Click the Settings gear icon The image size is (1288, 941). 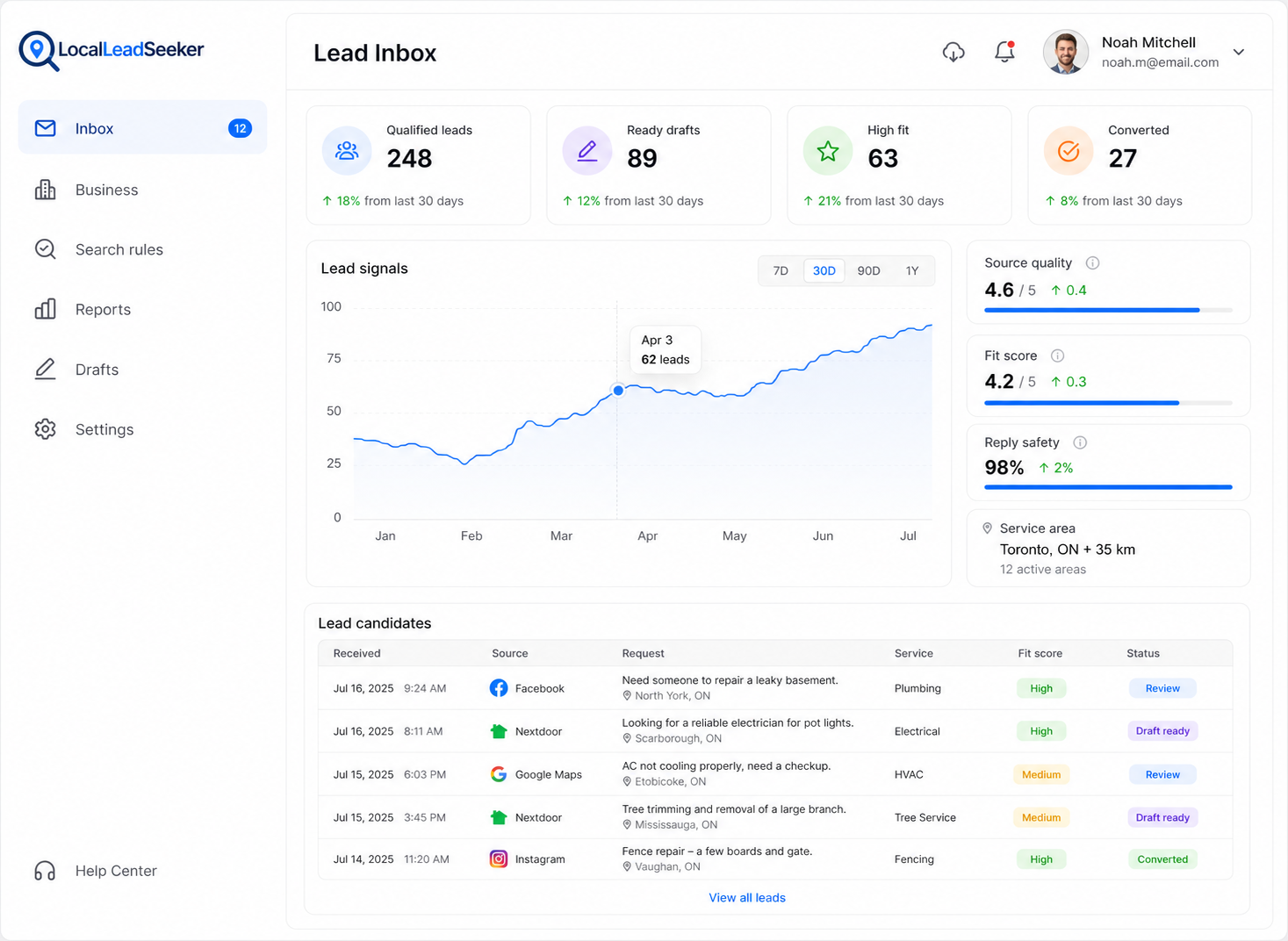[46, 429]
